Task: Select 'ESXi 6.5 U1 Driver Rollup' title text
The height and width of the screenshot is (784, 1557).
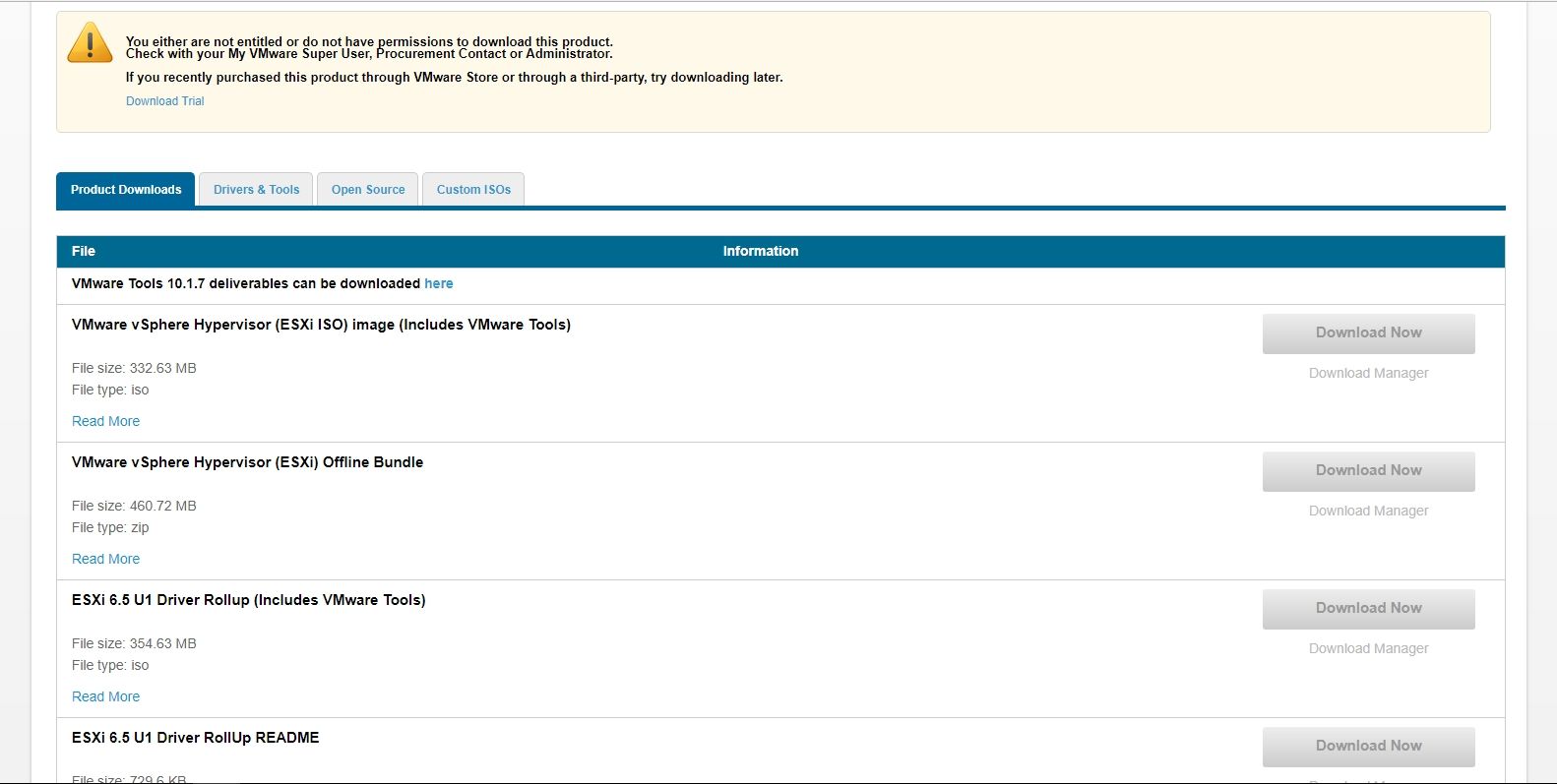Action: click(248, 600)
